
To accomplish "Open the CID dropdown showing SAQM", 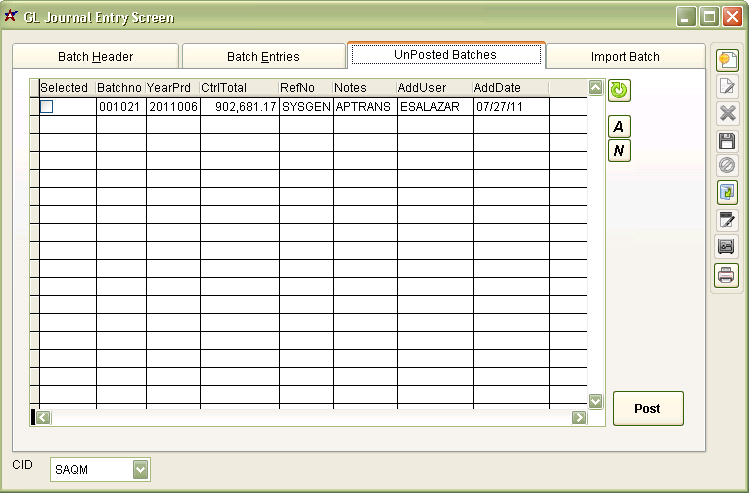I will coord(140,469).
